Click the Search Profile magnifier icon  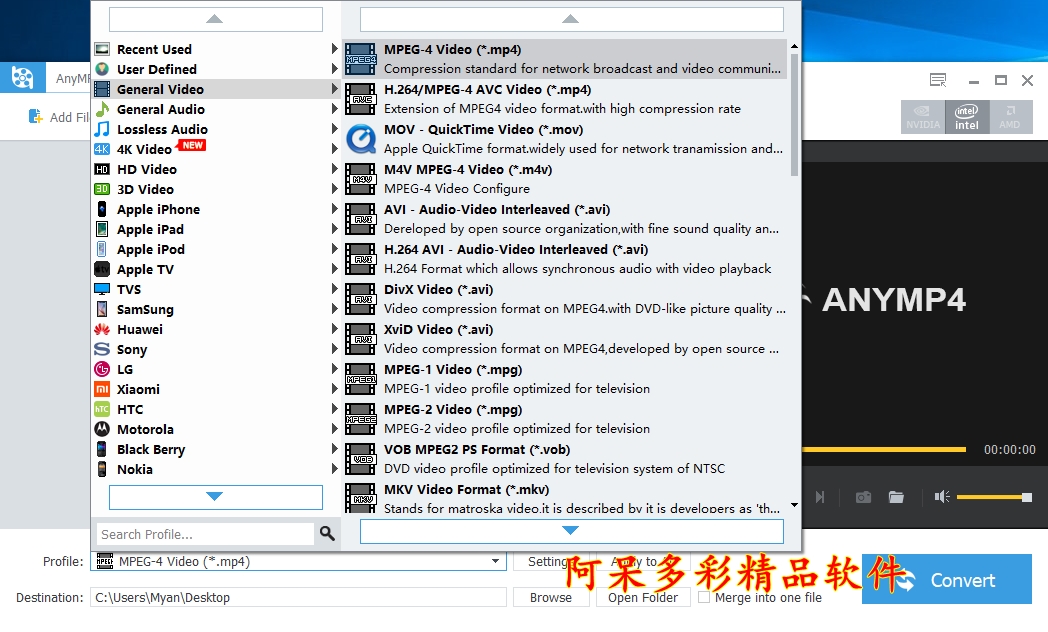click(x=327, y=533)
